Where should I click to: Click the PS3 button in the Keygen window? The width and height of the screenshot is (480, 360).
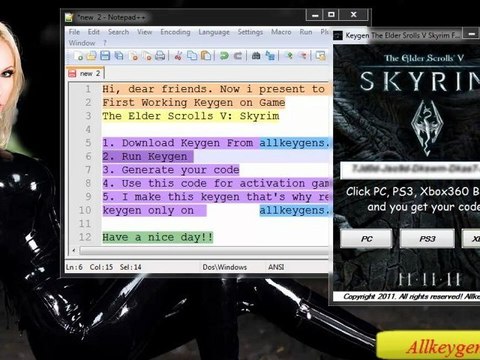(x=427, y=239)
